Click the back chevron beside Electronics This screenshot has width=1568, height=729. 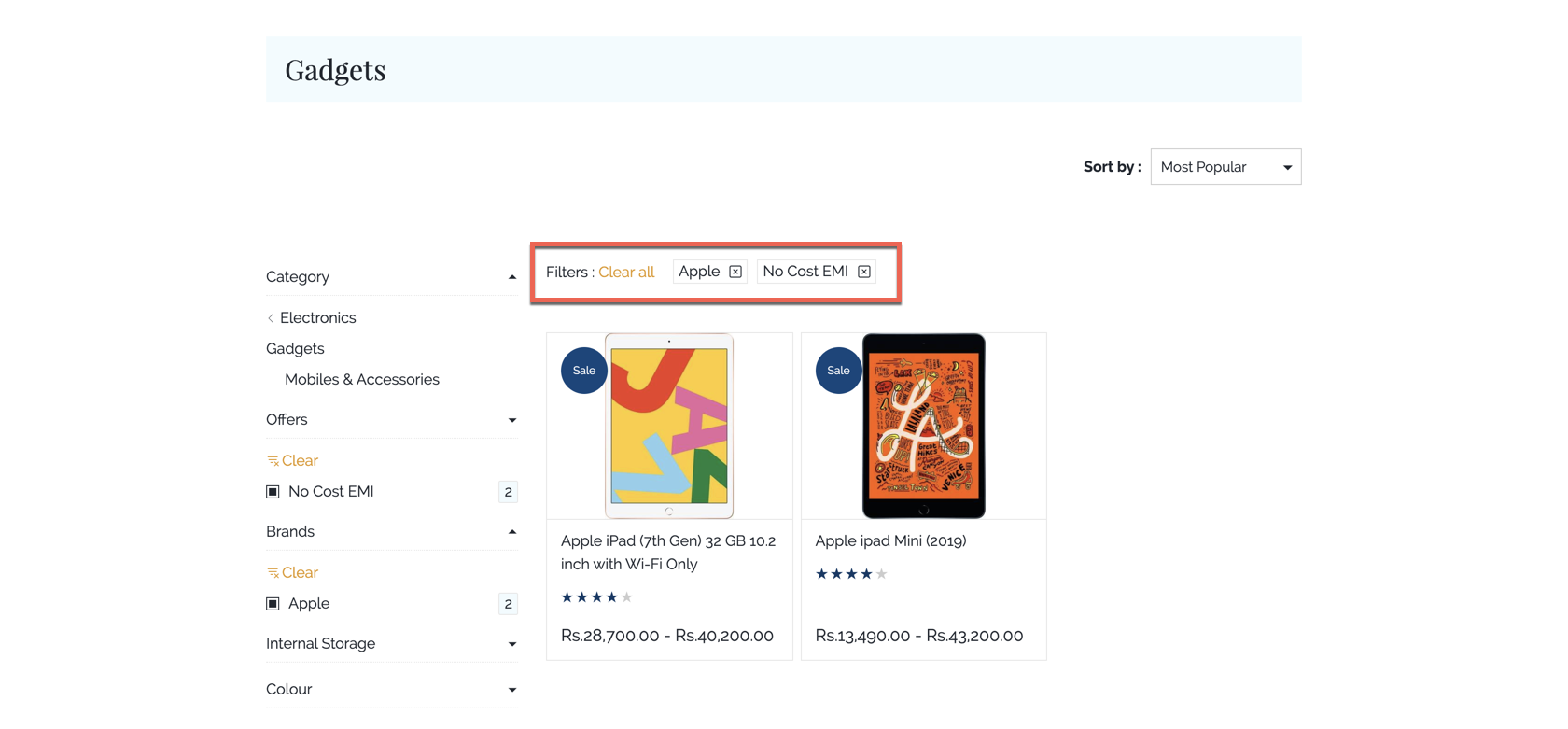271,318
